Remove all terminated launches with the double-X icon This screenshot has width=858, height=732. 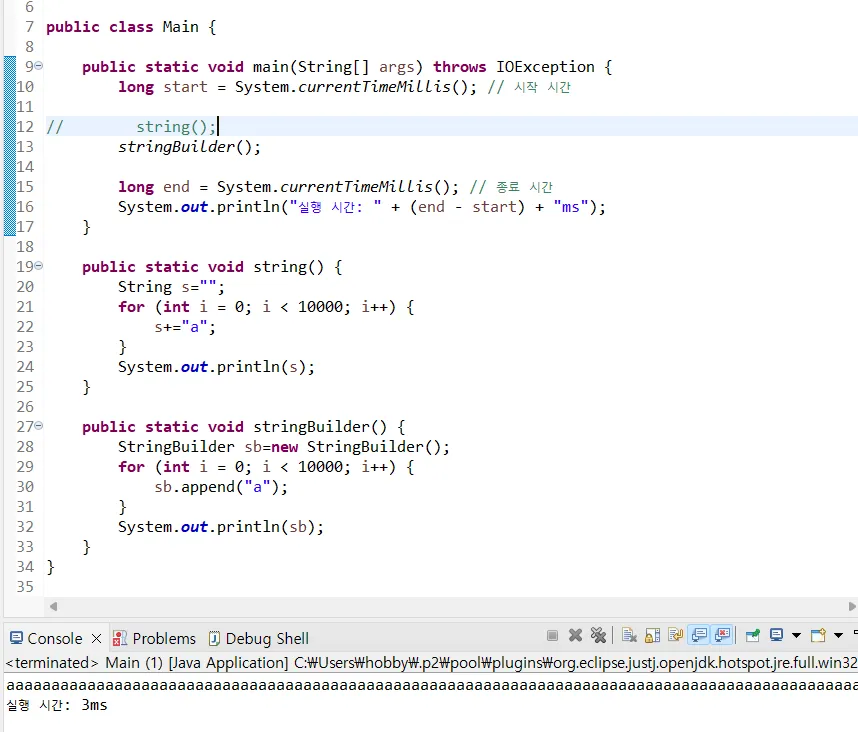point(598,635)
